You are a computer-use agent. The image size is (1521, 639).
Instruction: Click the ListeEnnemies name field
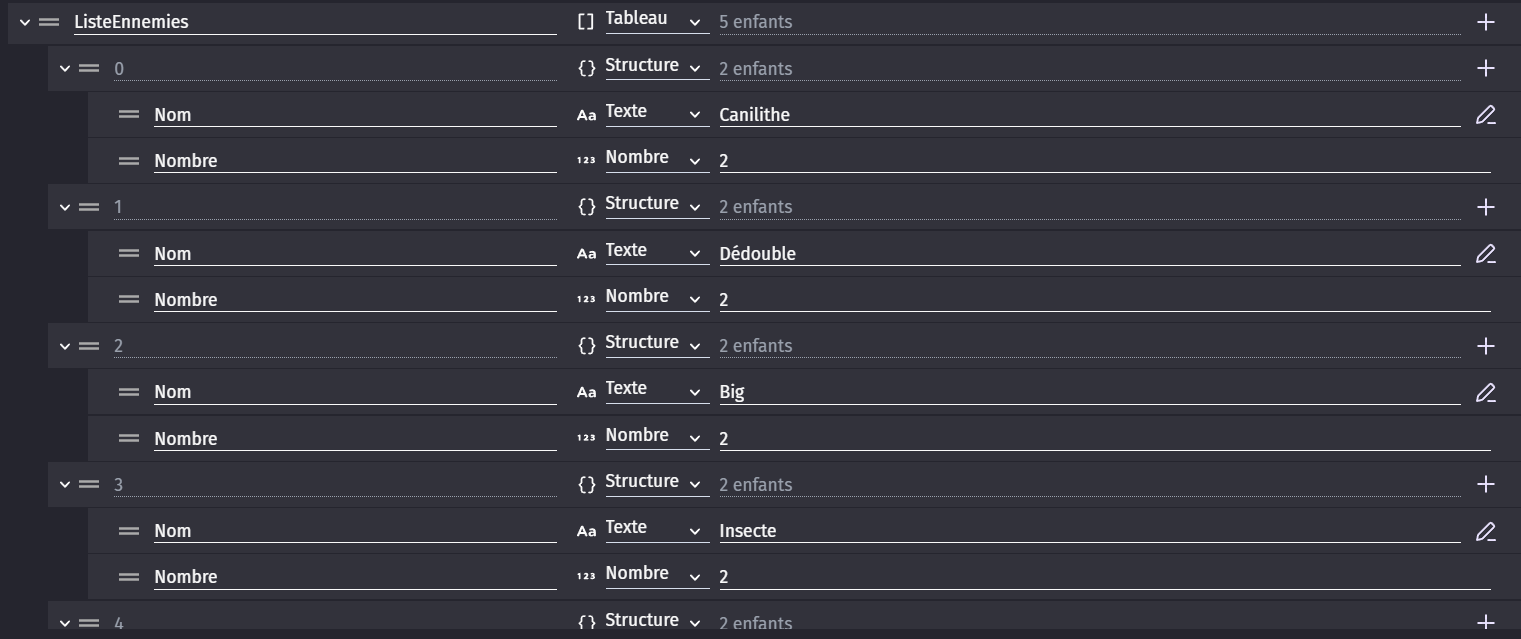coord(315,22)
